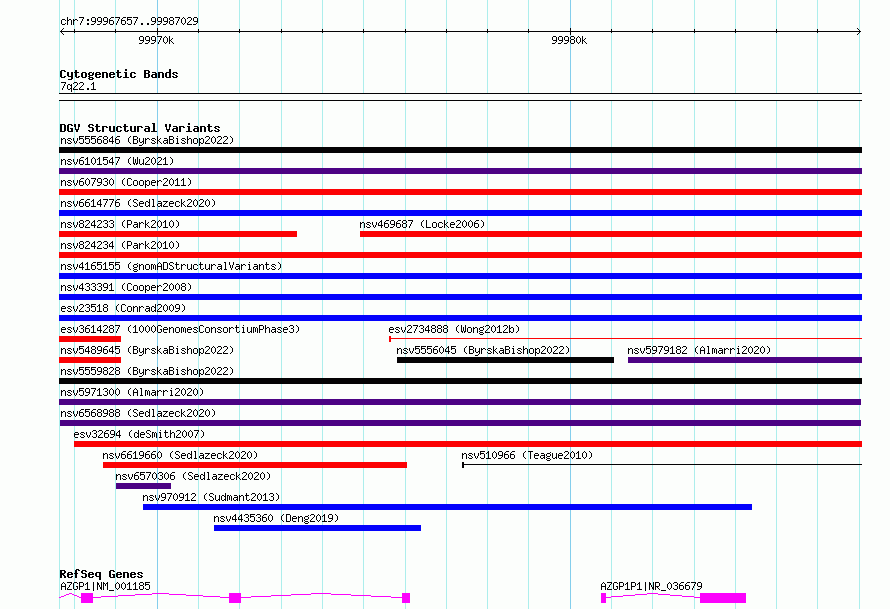Click the nsv5556846 (ByrskaBishop2022) label
890x609 pixels.
(147, 140)
